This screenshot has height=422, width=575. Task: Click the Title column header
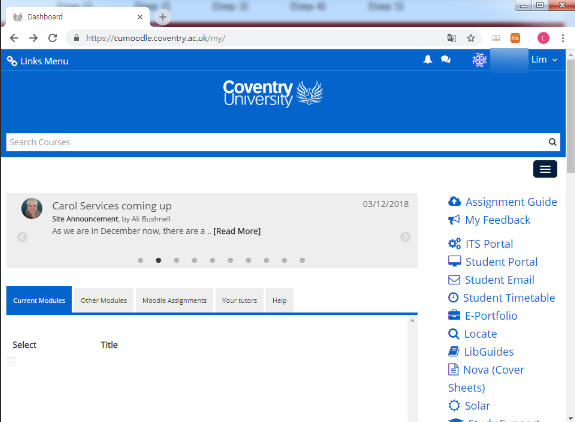(109, 345)
